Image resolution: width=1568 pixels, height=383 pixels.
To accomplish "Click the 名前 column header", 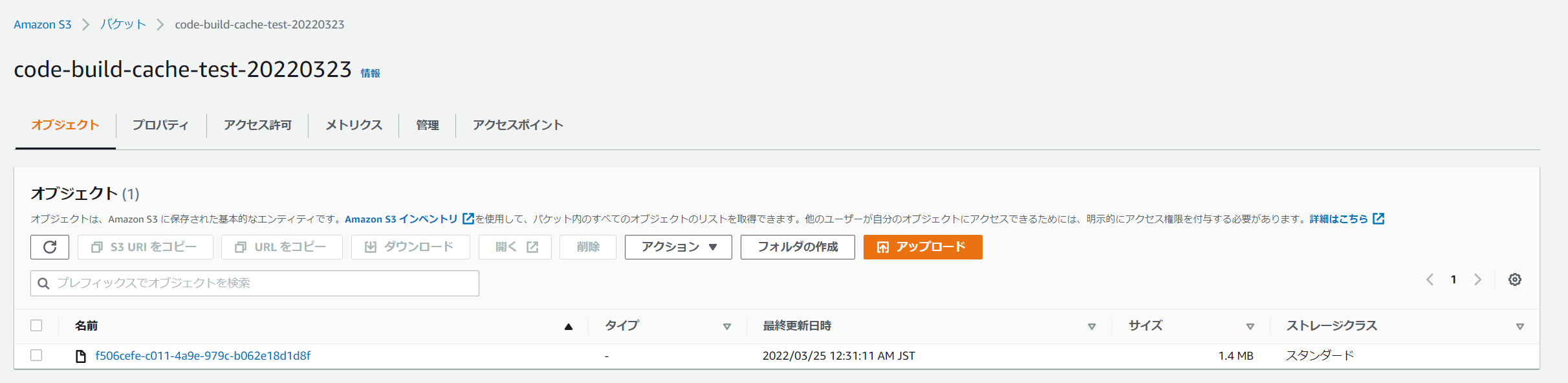I will (86, 325).
